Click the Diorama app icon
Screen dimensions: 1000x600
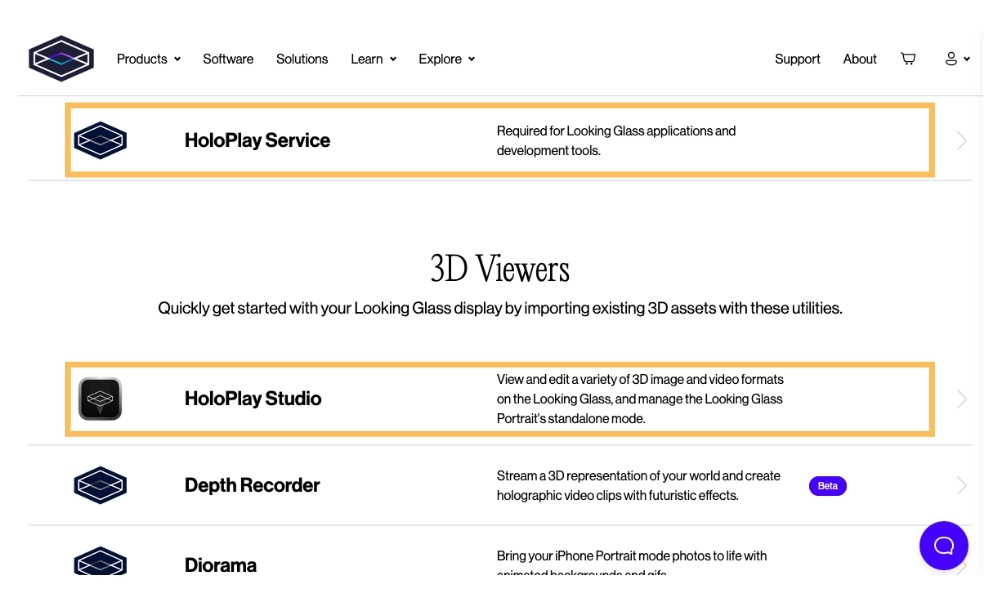click(100, 561)
